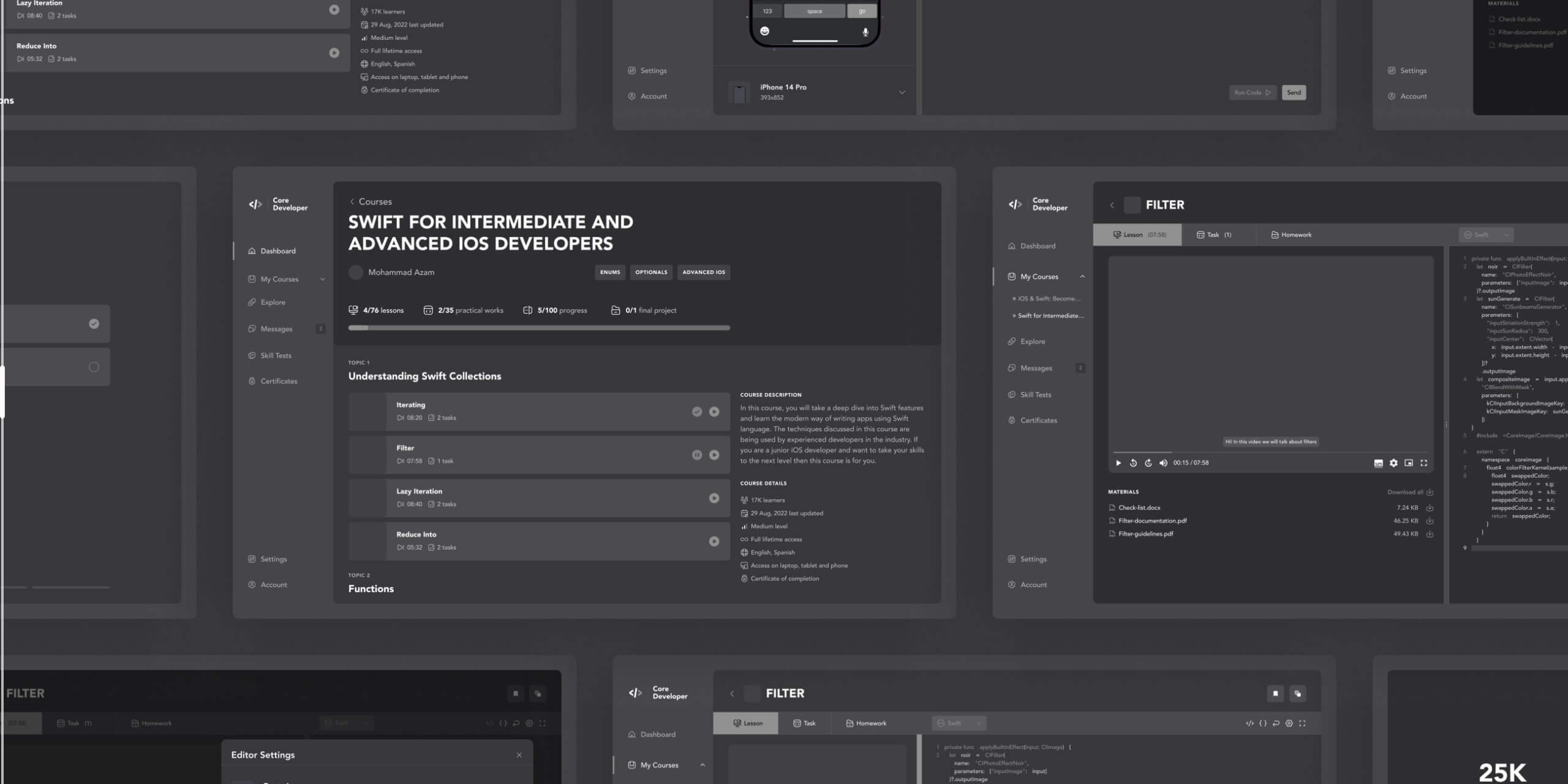Play the FILTER lesson video
This screenshot has height=784, width=1568.
(1118, 463)
